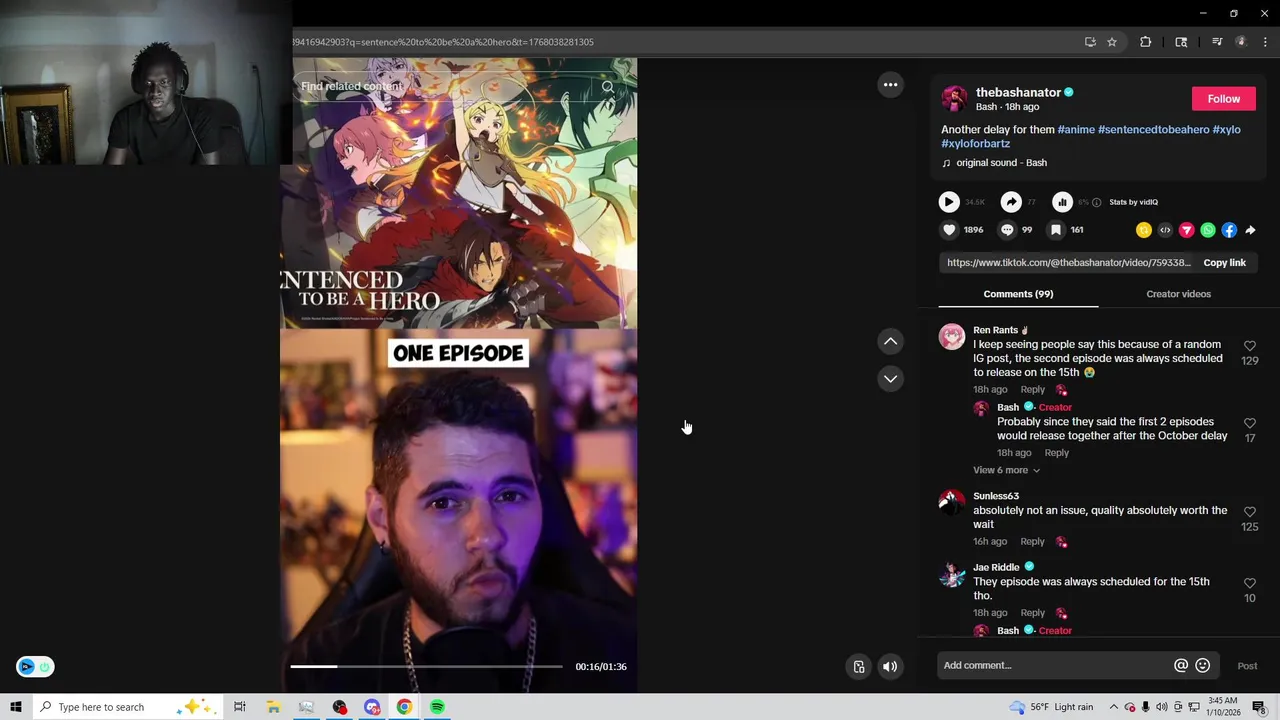Click the info icon beside engagement percent
The height and width of the screenshot is (720, 1280).
pos(1096,202)
